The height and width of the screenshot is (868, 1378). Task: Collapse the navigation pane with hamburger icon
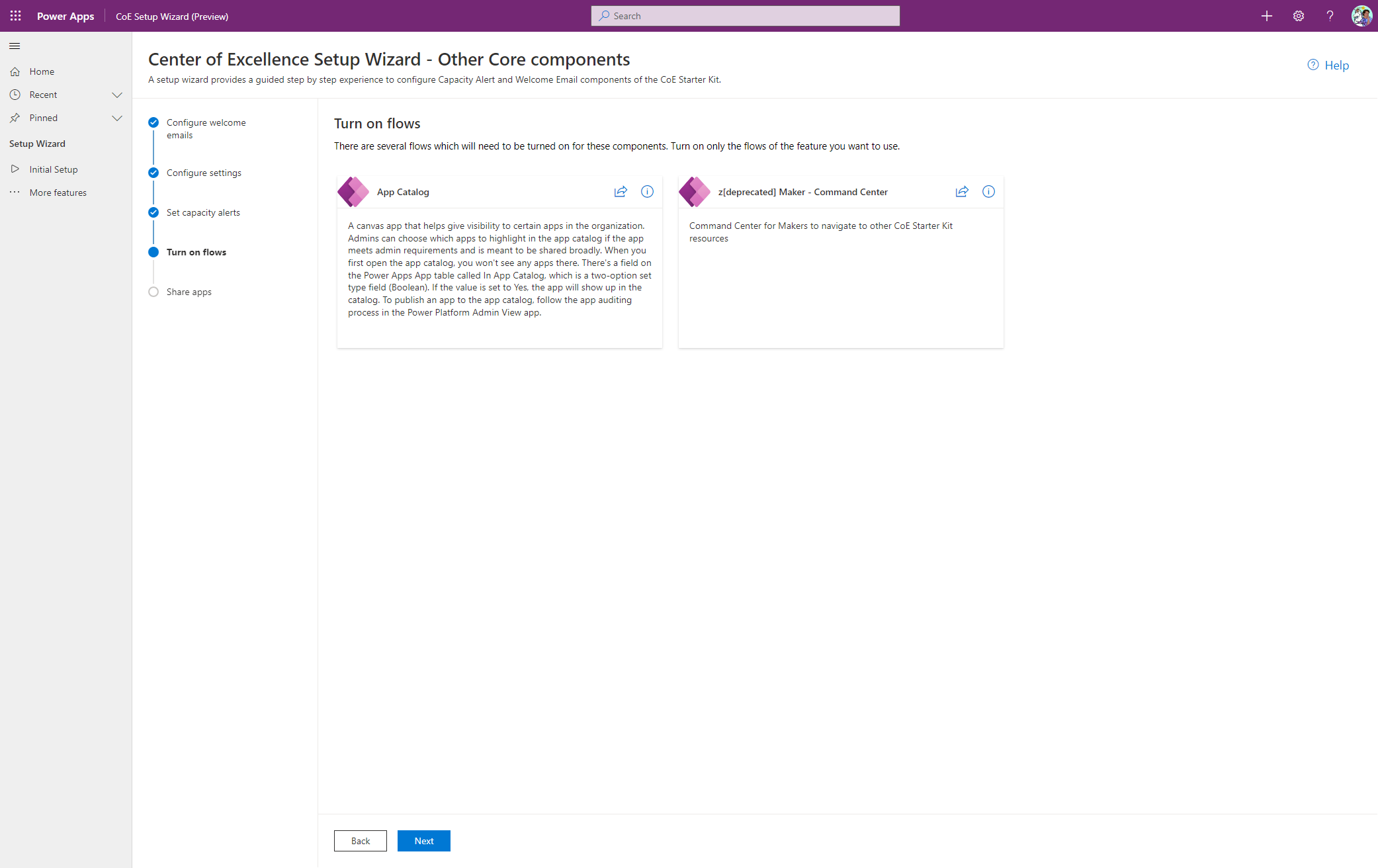pos(15,46)
